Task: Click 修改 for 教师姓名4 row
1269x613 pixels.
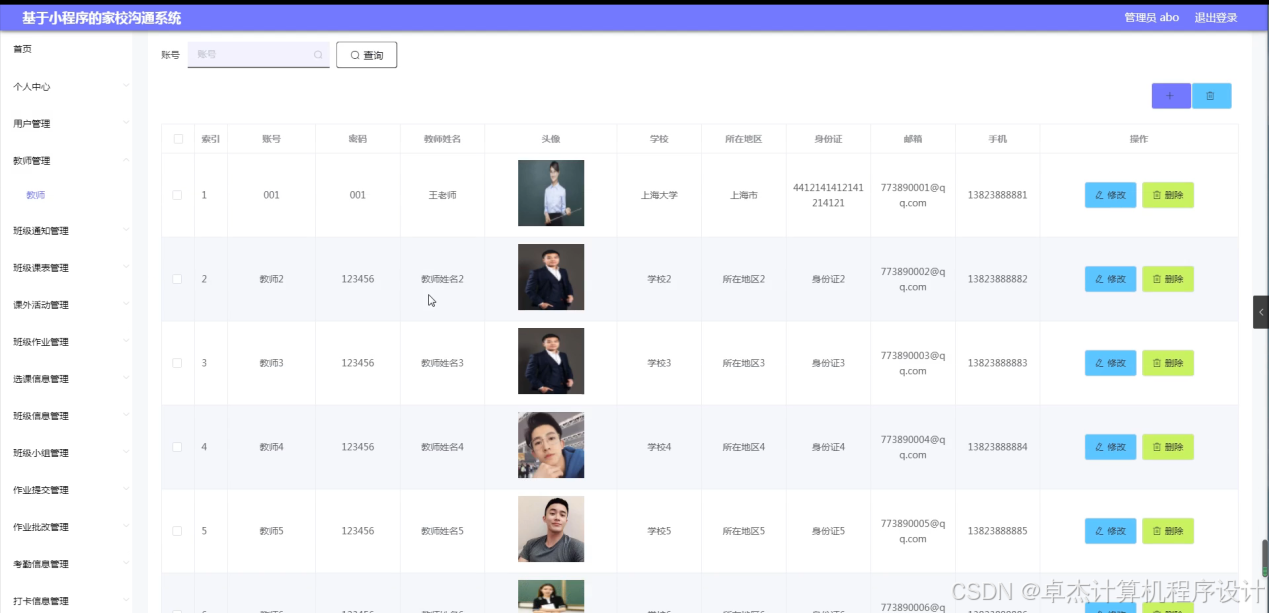Action: pos(1110,447)
